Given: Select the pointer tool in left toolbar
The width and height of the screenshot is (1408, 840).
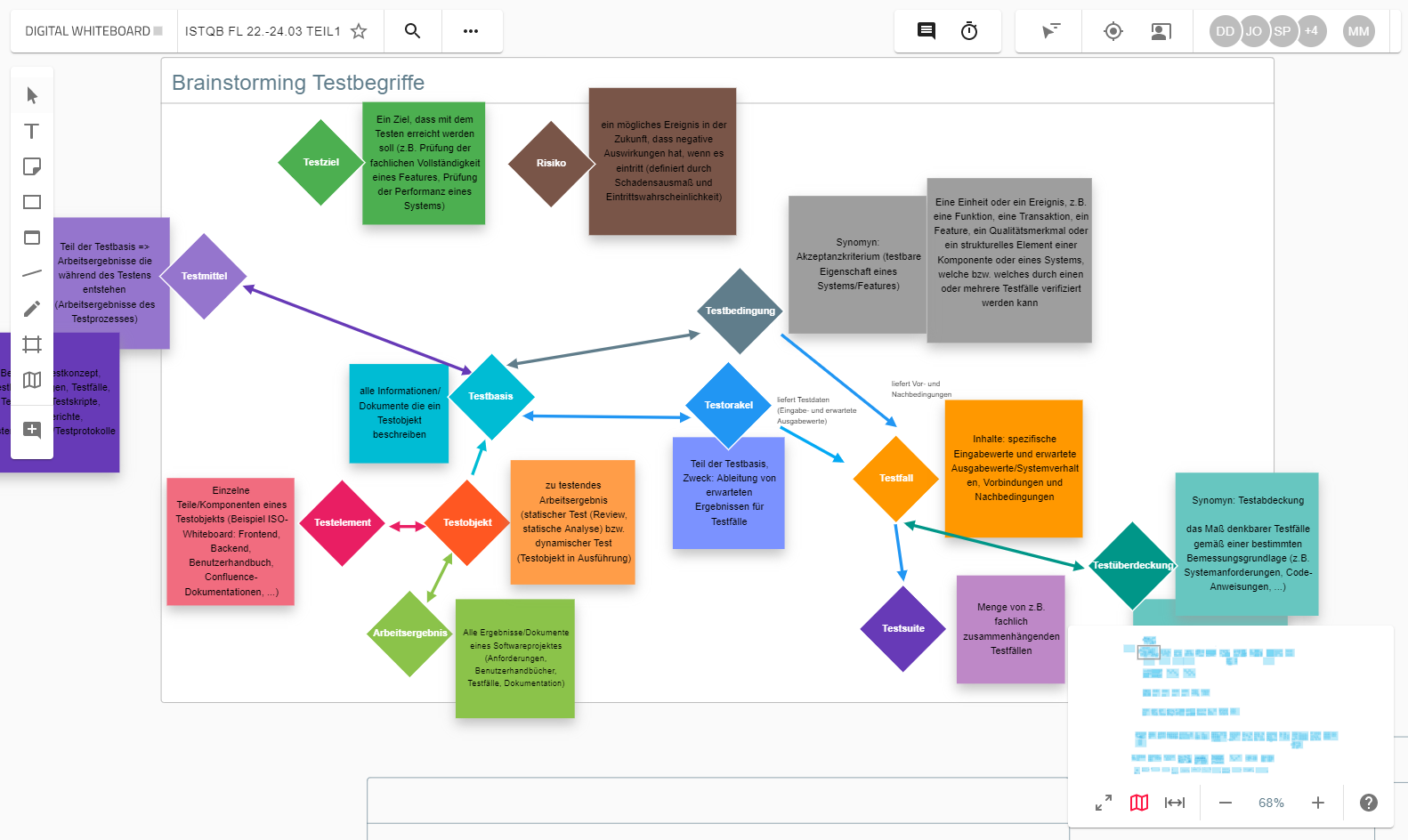Looking at the screenshot, I should tap(32, 95).
